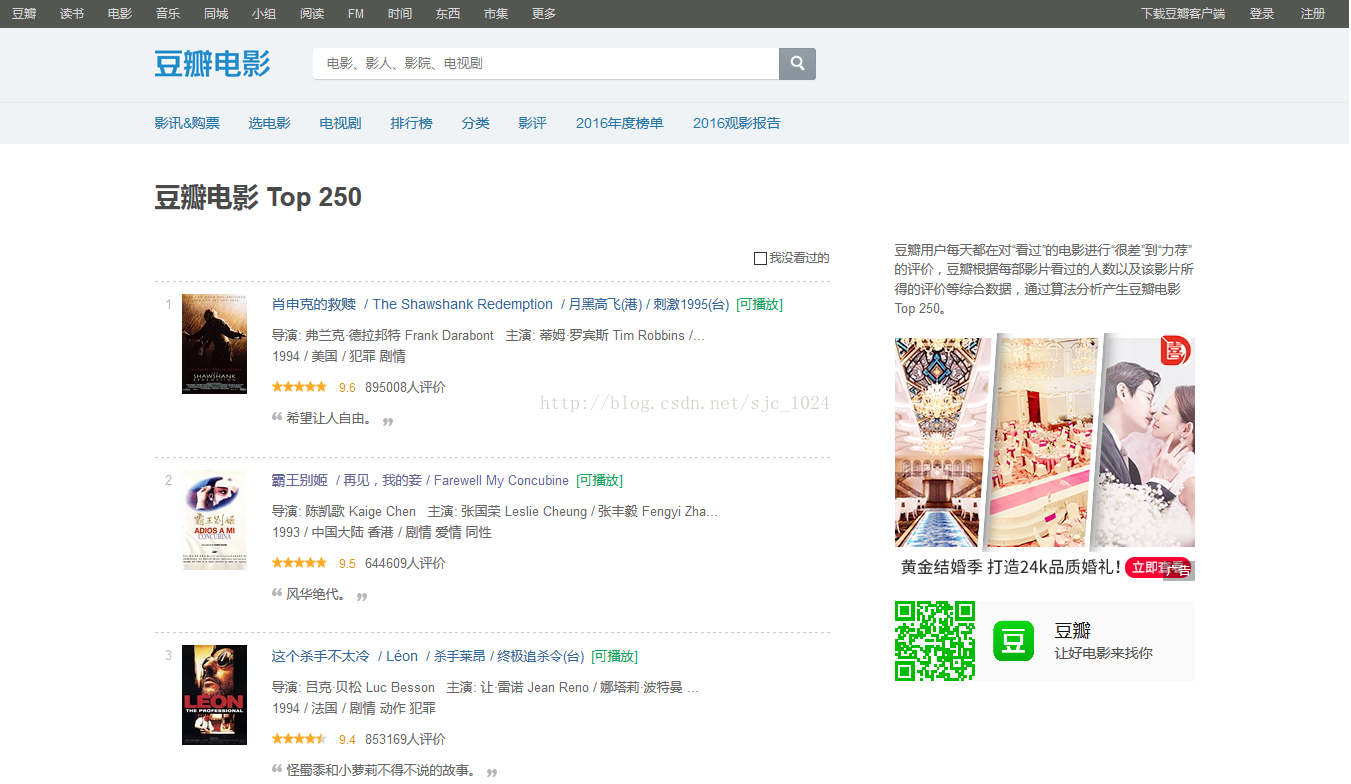
Task: Open 同城 in the top bar
Action: pos(216,14)
